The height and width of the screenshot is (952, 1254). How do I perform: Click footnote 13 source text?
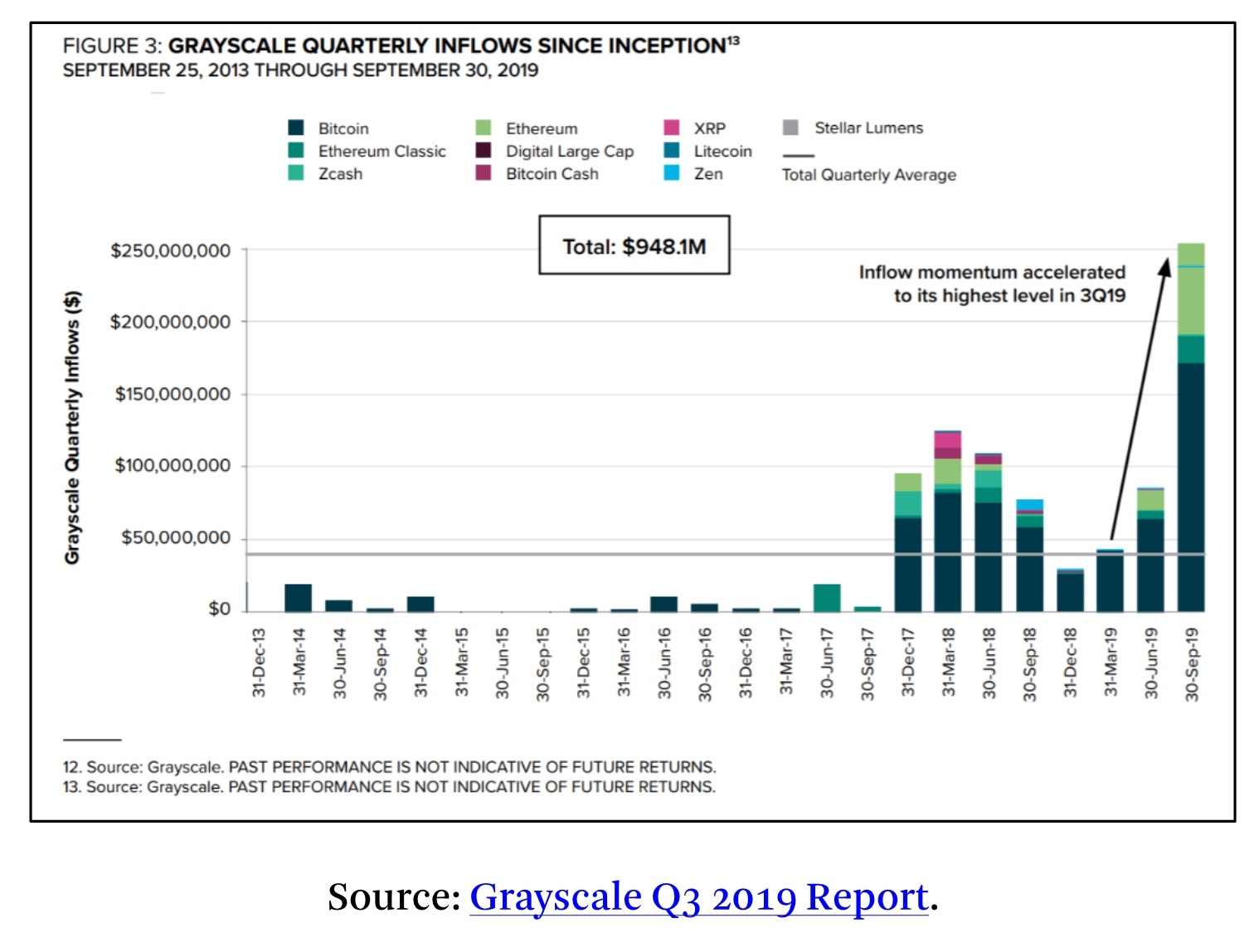[389, 787]
